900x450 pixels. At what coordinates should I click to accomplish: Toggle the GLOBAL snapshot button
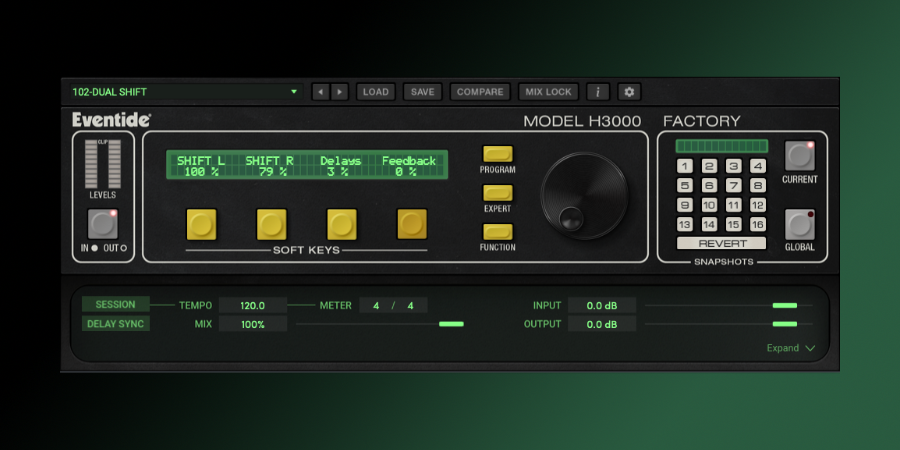(800, 224)
